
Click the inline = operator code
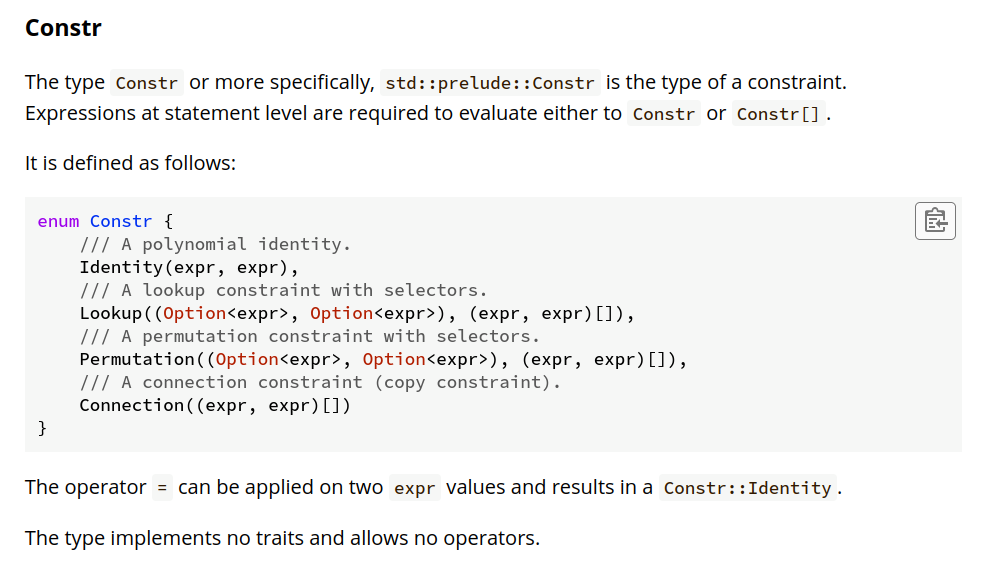[162, 488]
